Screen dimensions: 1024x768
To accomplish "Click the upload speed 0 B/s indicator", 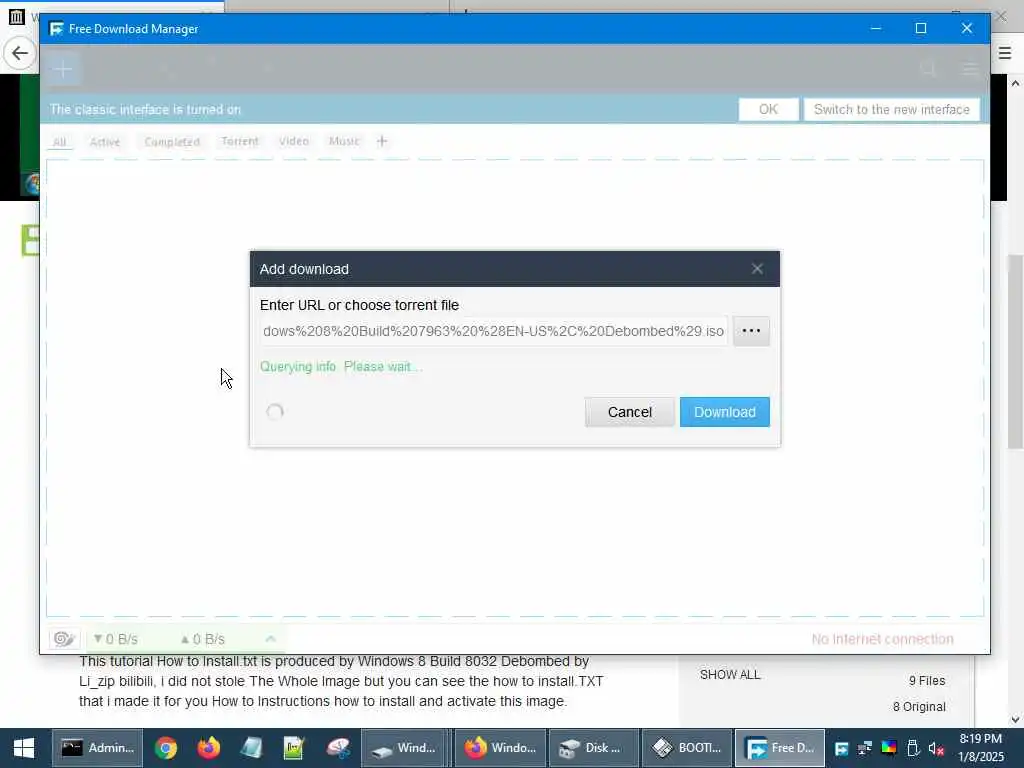I will coord(202,639).
